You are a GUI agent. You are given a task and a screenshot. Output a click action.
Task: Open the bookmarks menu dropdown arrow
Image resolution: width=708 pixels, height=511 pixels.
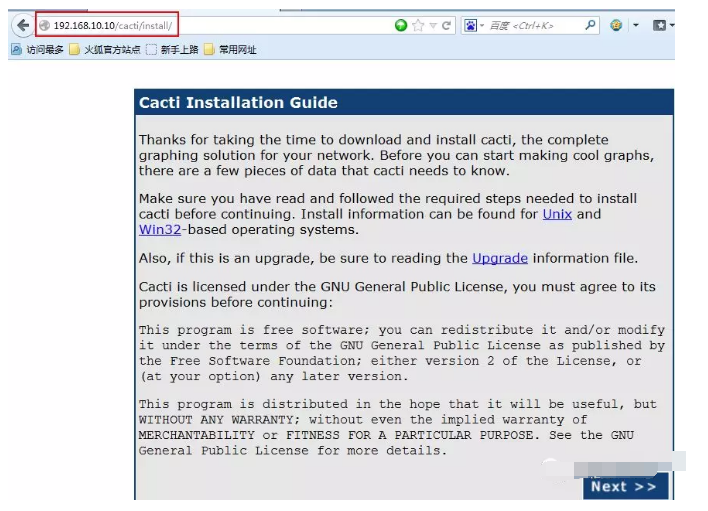pyautogui.click(x=672, y=25)
